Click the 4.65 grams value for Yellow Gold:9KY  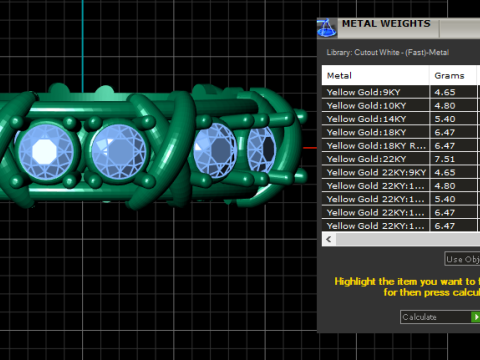[445, 92]
